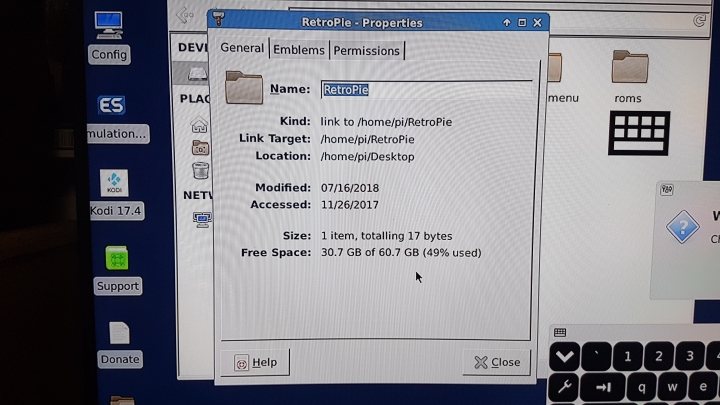
Task: Click the reload icon in file manager
Action: (x=699, y=20)
